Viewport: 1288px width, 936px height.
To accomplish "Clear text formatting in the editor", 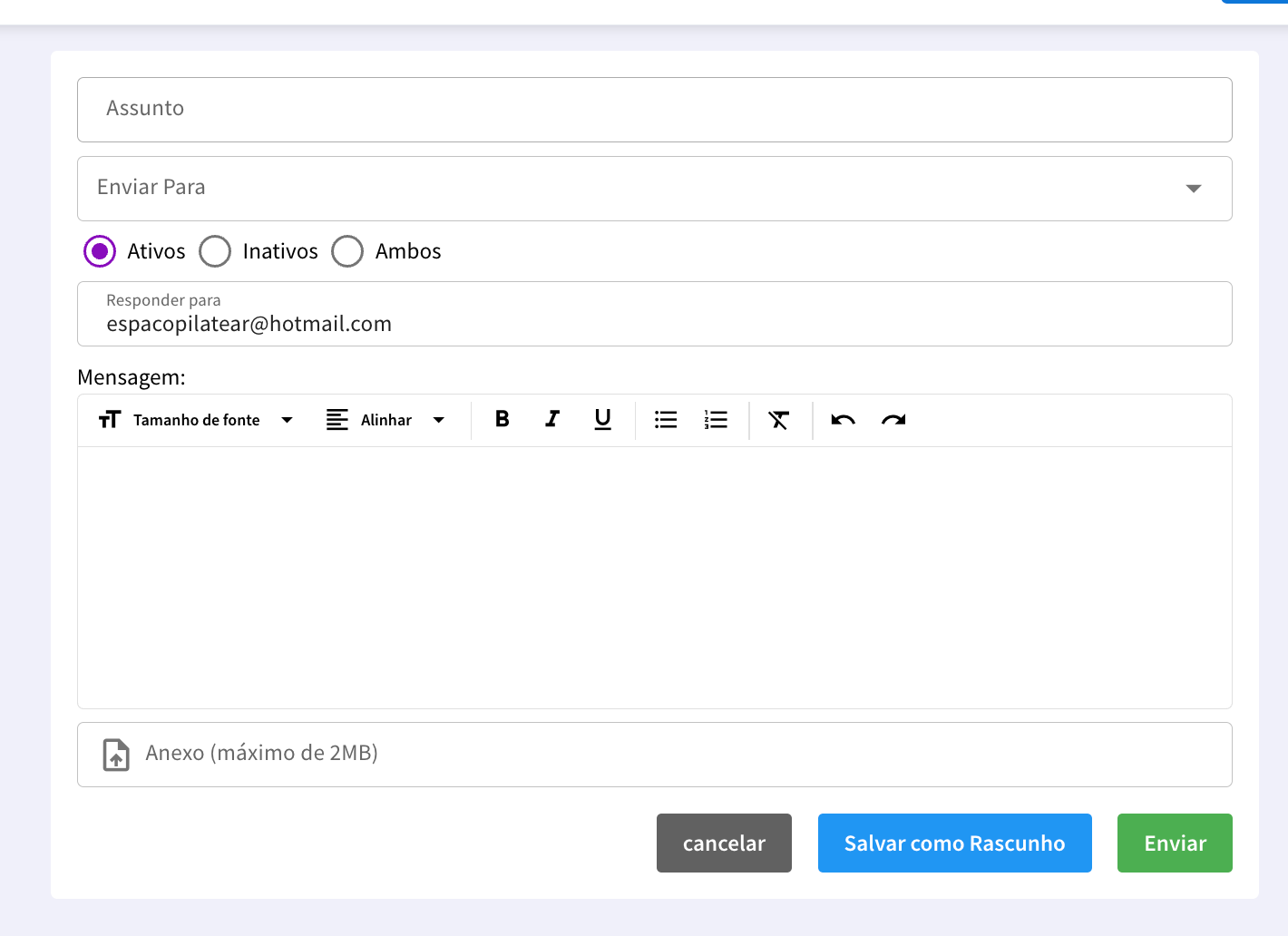I will [x=779, y=420].
